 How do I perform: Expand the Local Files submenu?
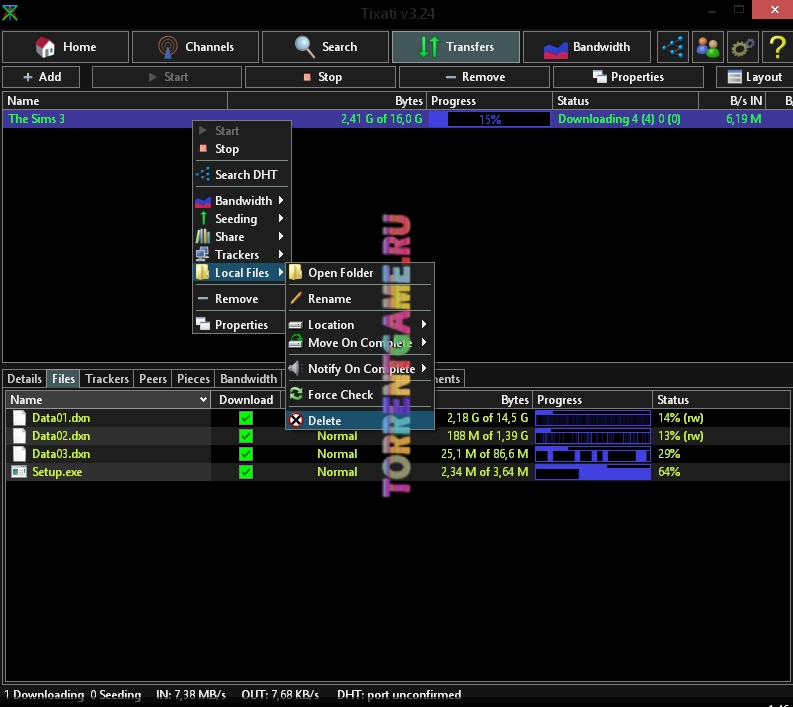[240, 273]
